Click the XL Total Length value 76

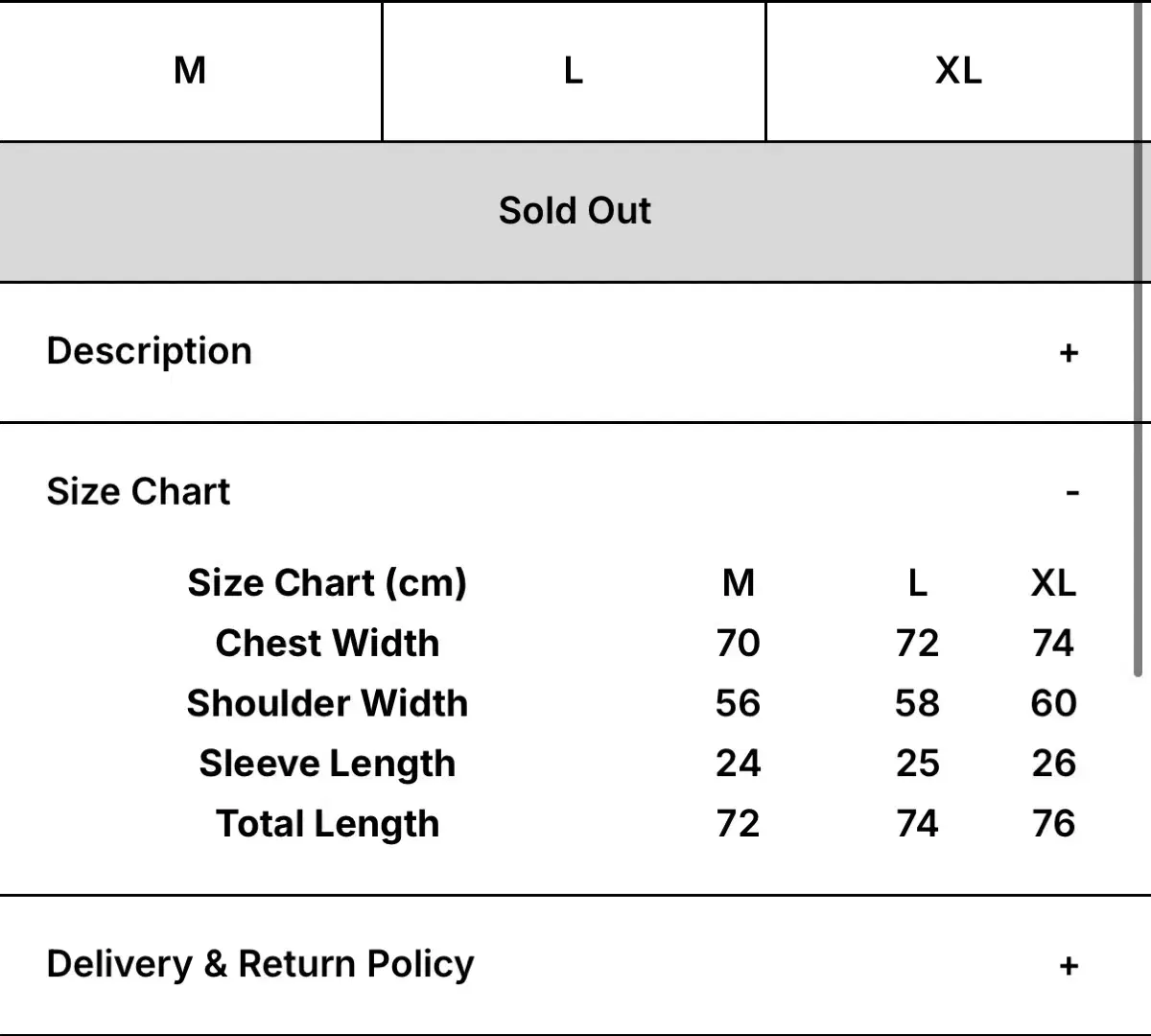1053,824
